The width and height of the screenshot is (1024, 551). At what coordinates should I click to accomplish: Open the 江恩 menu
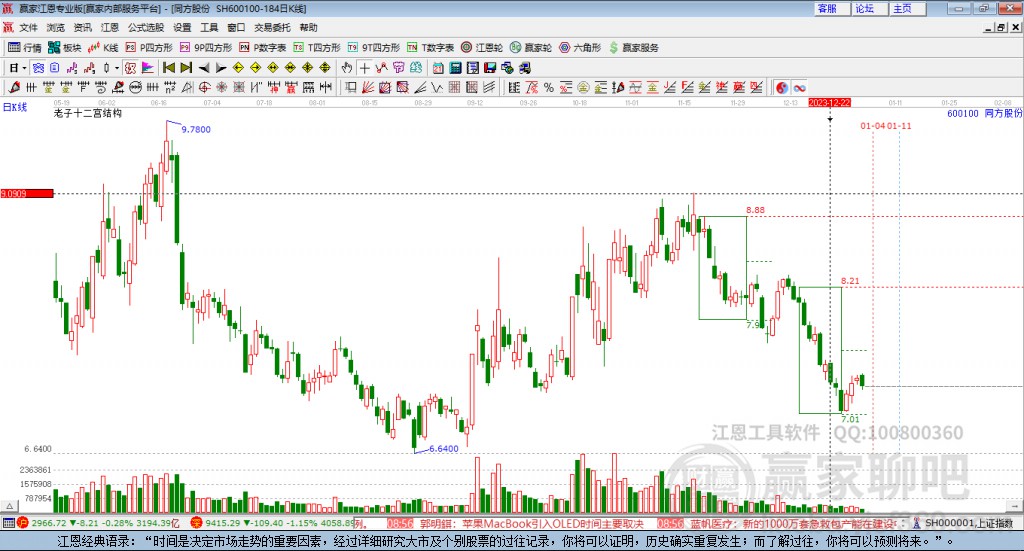[110, 27]
